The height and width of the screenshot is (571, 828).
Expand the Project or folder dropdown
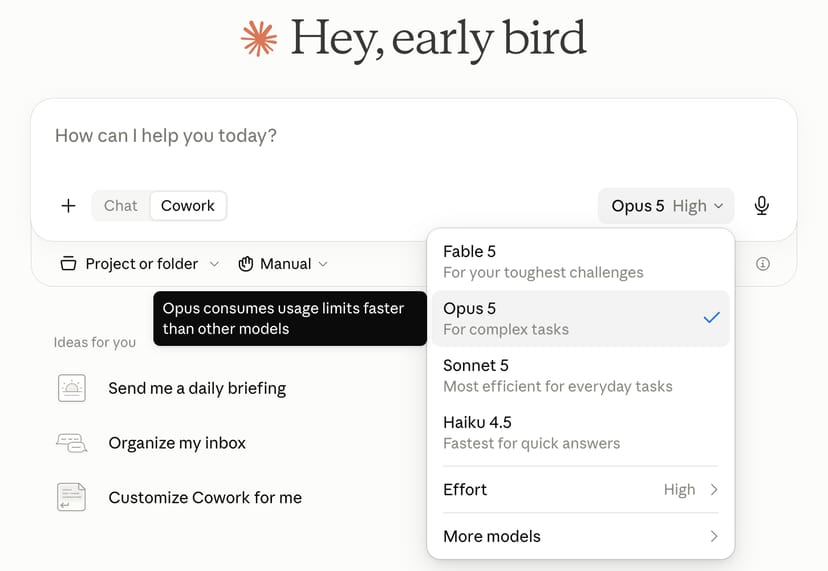pos(139,264)
